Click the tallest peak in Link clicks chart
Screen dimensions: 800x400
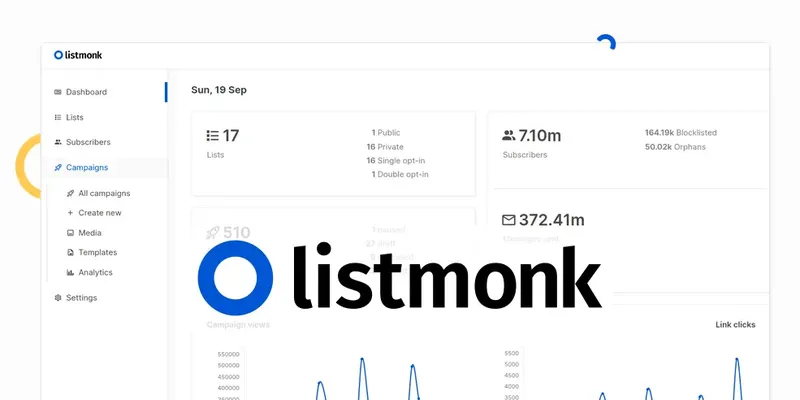737,359
